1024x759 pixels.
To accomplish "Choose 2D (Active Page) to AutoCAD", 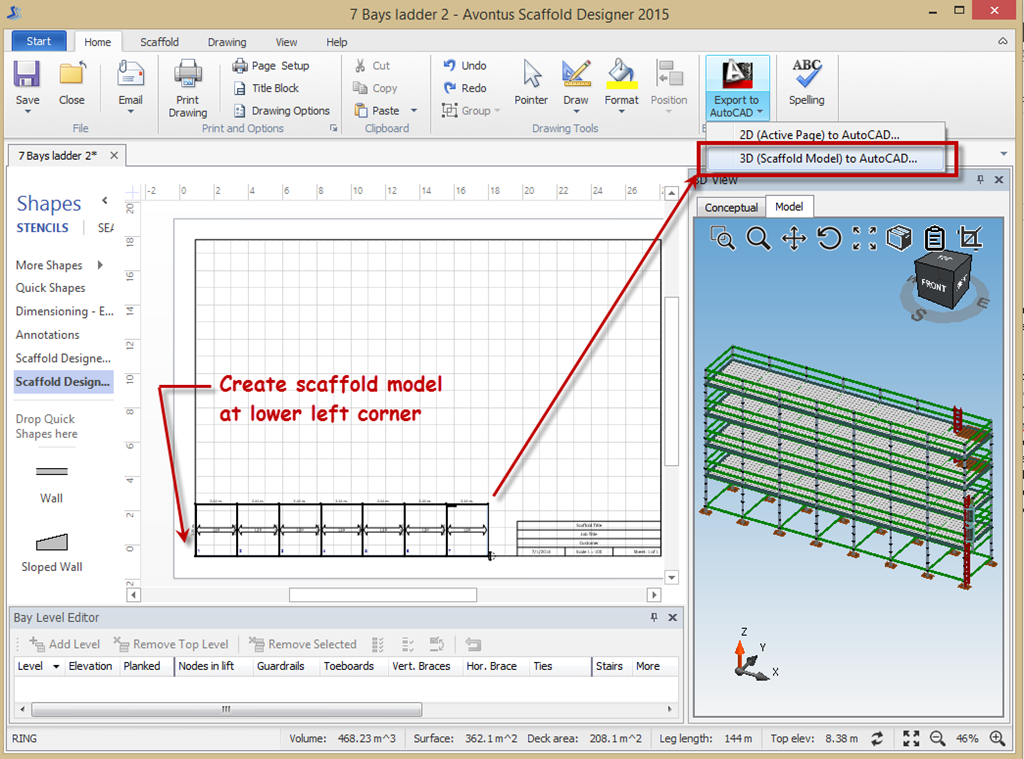I will point(820,135).
